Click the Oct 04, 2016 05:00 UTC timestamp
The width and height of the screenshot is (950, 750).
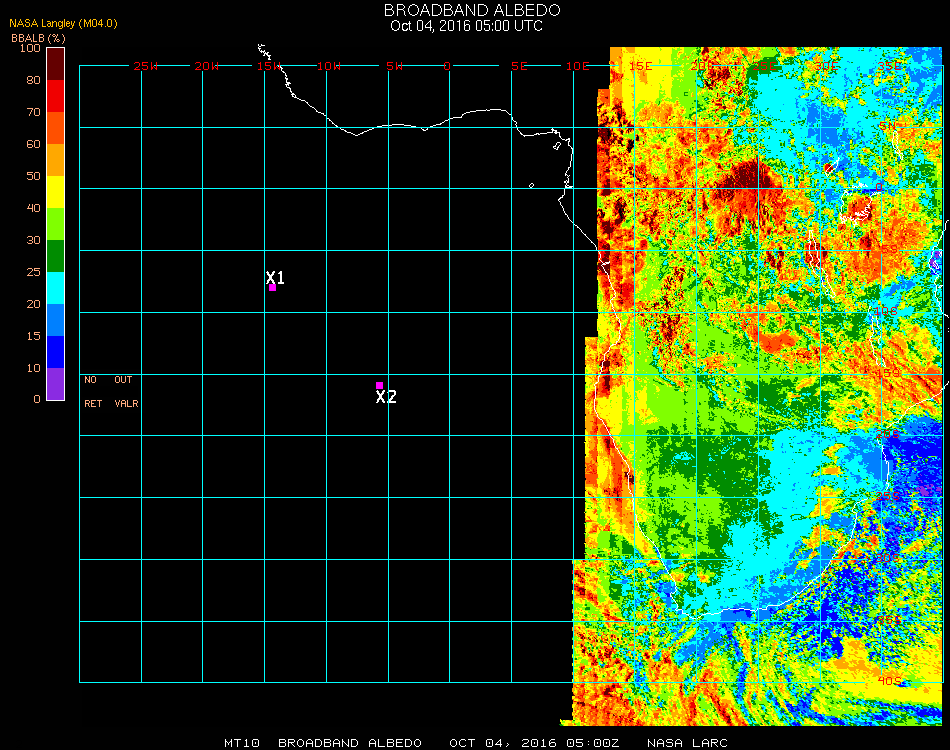coord(466,26)
